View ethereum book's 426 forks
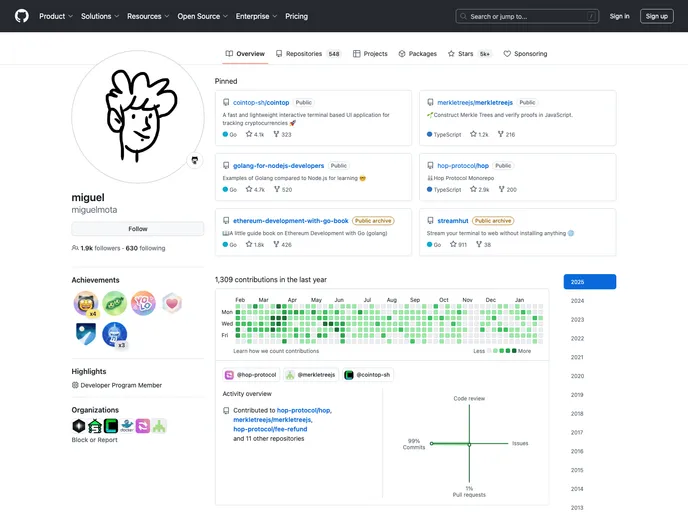Viewport: 688px width, 512px height. tap(282, 244)
